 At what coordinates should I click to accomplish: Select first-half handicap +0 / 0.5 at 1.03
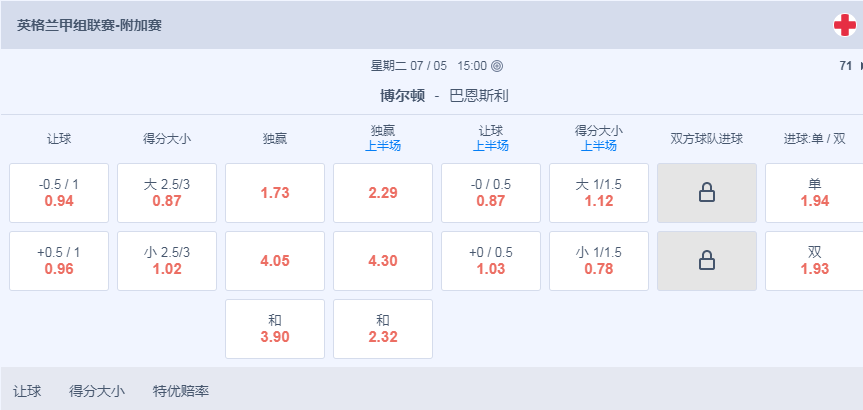(x=491, y=261)
